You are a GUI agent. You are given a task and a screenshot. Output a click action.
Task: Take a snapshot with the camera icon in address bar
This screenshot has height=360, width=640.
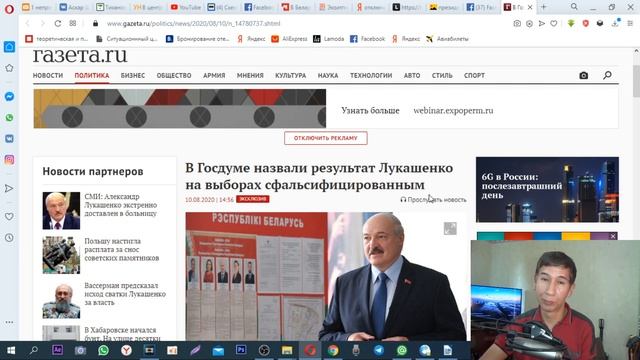point(517,24)
